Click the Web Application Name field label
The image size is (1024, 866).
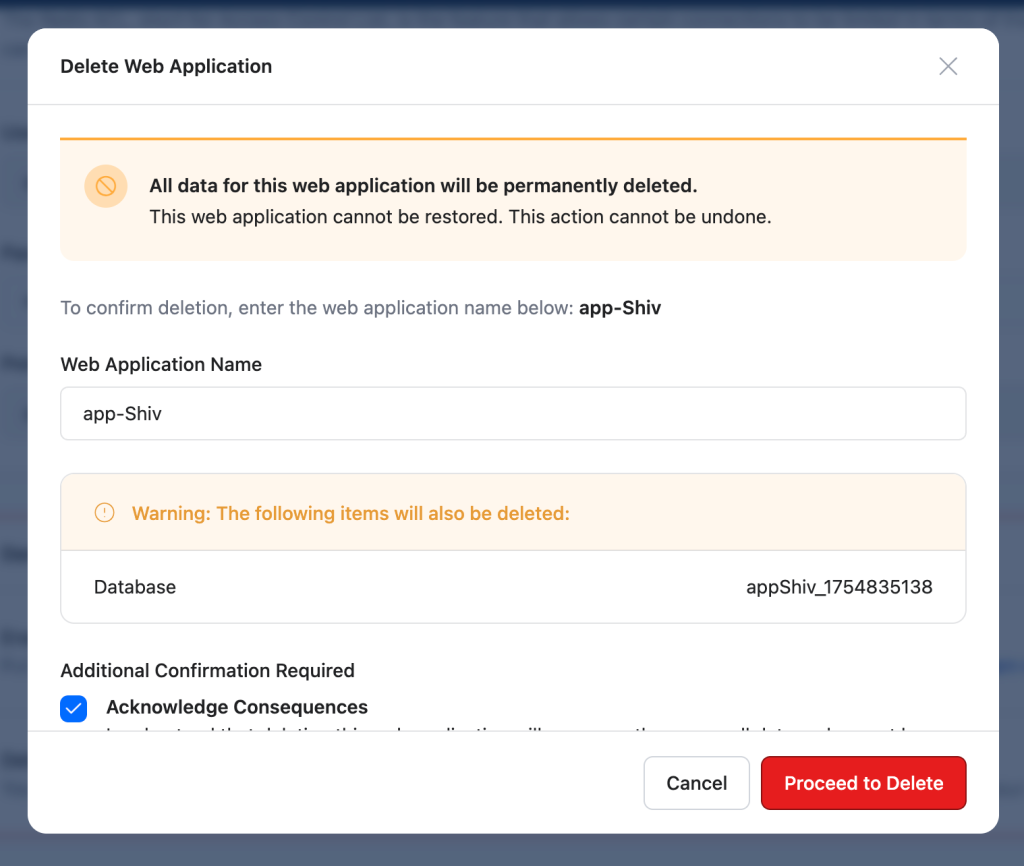click(161, 364)
